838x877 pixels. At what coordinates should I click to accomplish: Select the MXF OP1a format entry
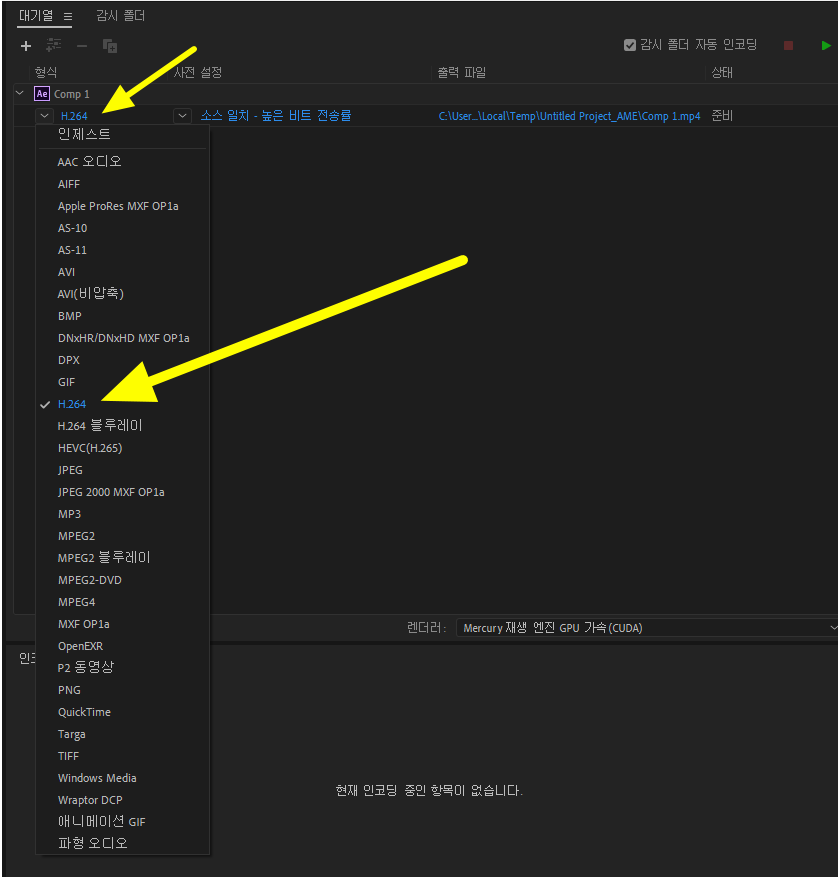[123, 624]
